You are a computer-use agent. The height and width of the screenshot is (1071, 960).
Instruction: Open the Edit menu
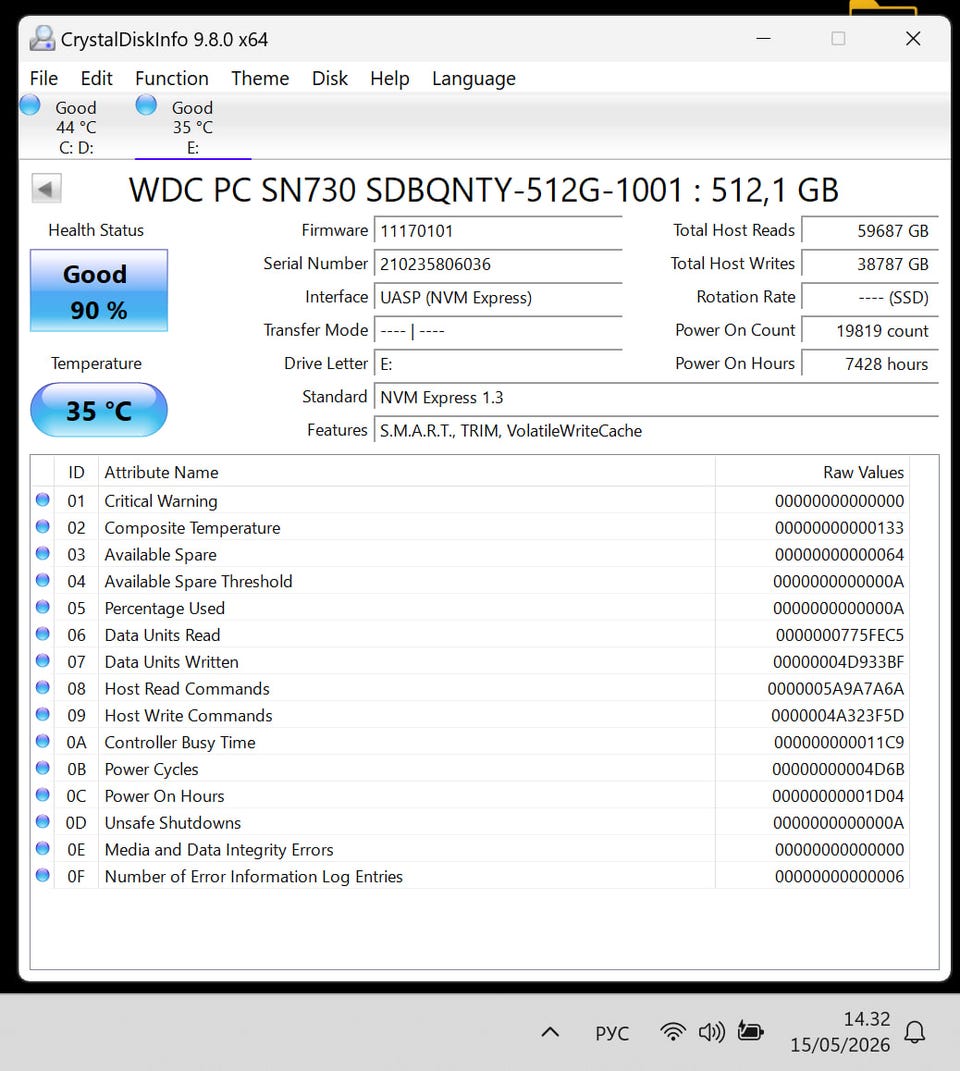click(x=96, y=79)
